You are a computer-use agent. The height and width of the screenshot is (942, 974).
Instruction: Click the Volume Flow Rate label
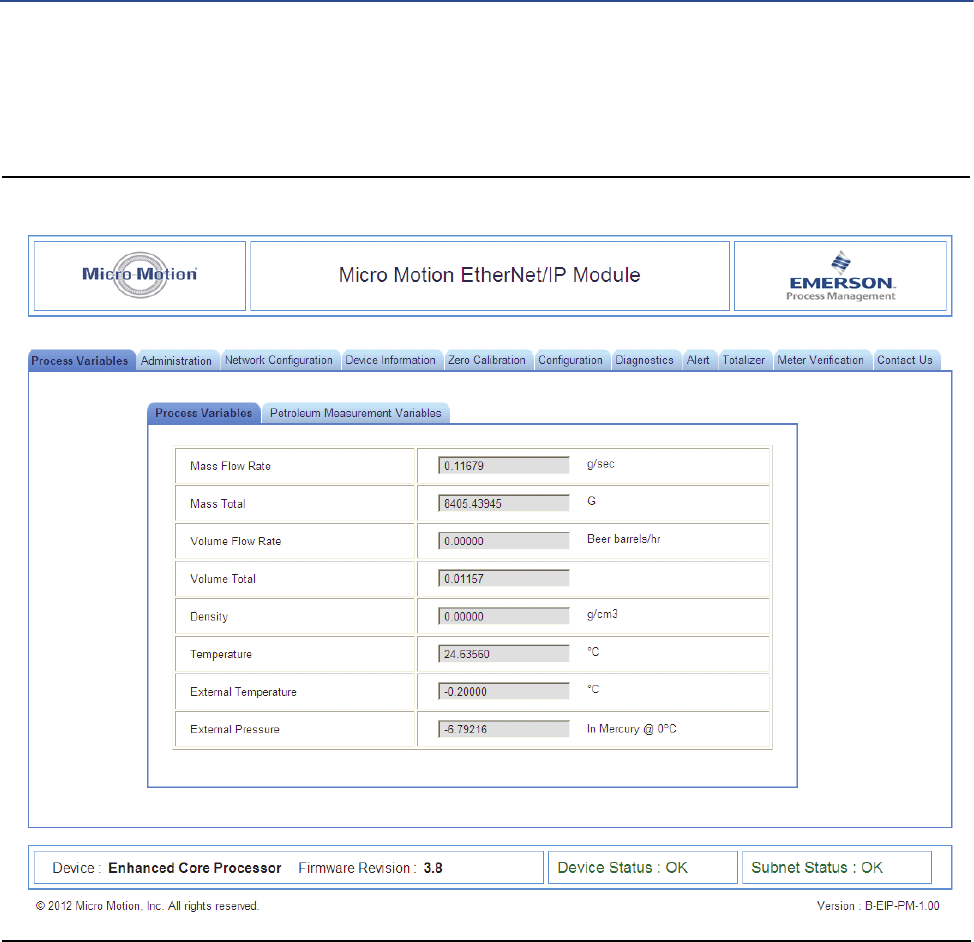(235, 541)
